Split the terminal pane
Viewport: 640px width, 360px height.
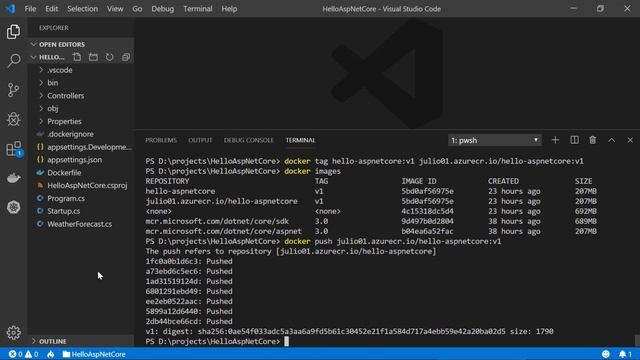574,140
